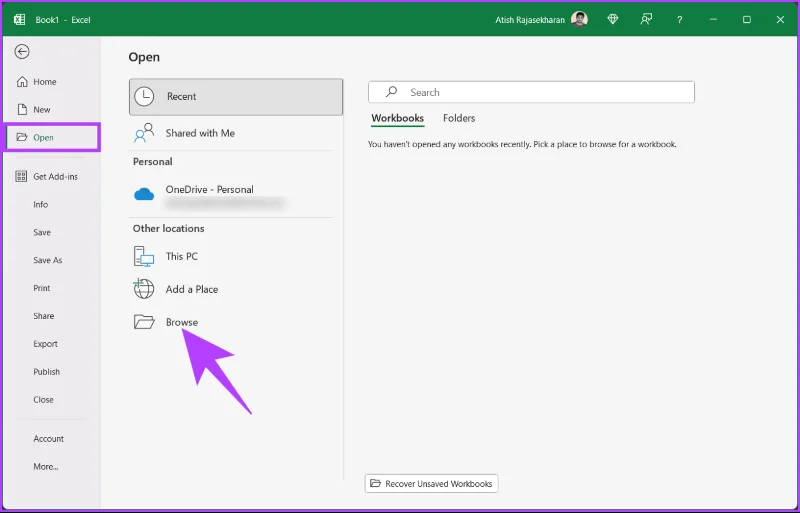The height and width of the screenshot is (513, 800).
Task: Select the Recent location
Action: [236, 96]
